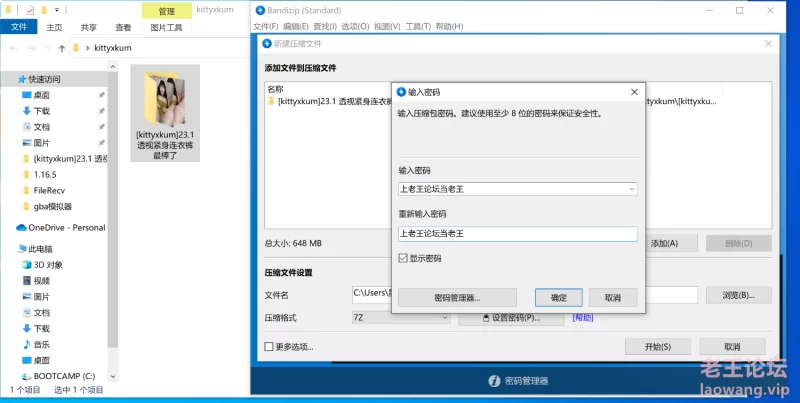800x403 pixels.
Task: Open Bandizip 视图(V) menu
Action: click(387, 27)
